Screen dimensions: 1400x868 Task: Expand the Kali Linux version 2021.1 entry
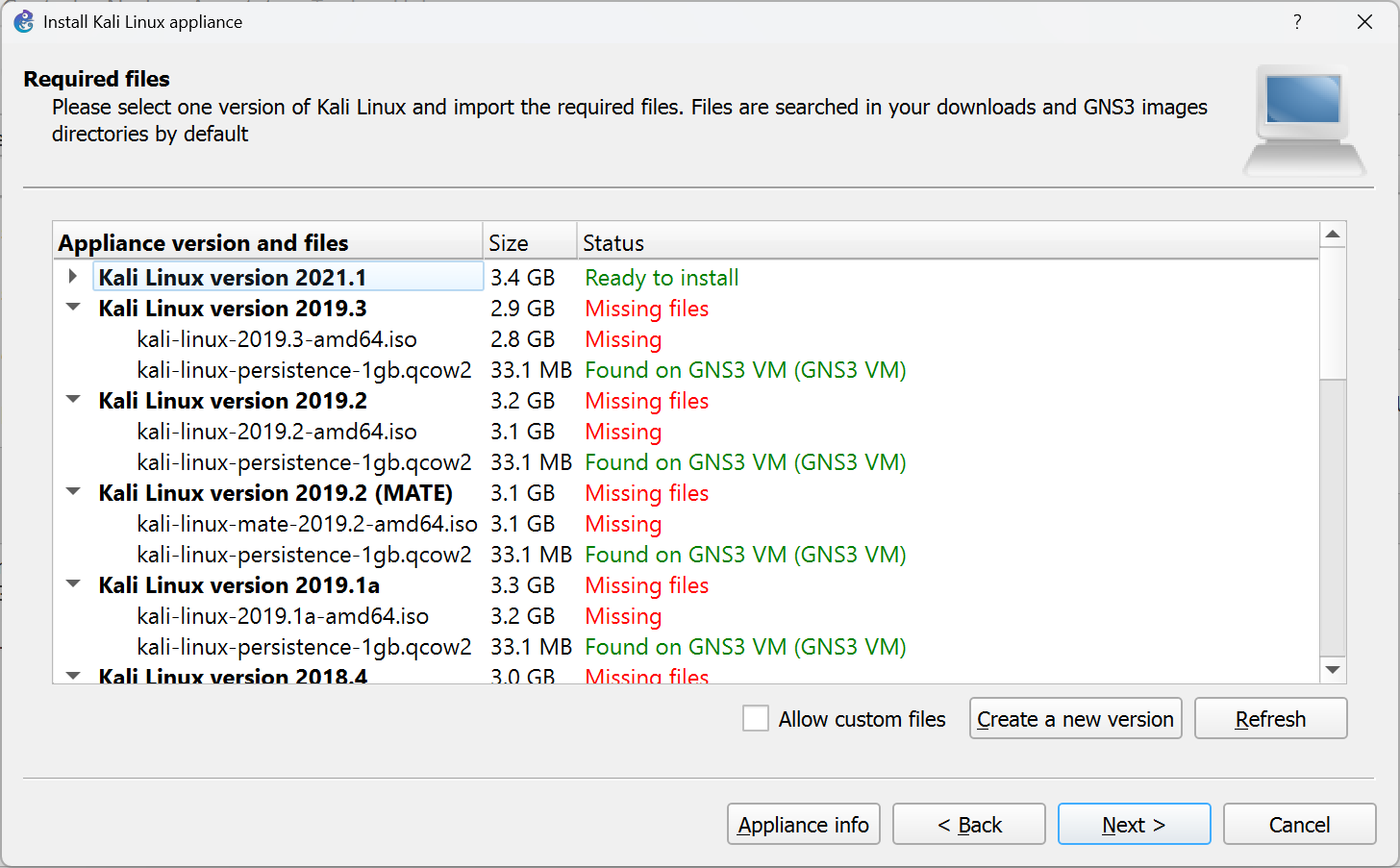(x=73, y=277)
